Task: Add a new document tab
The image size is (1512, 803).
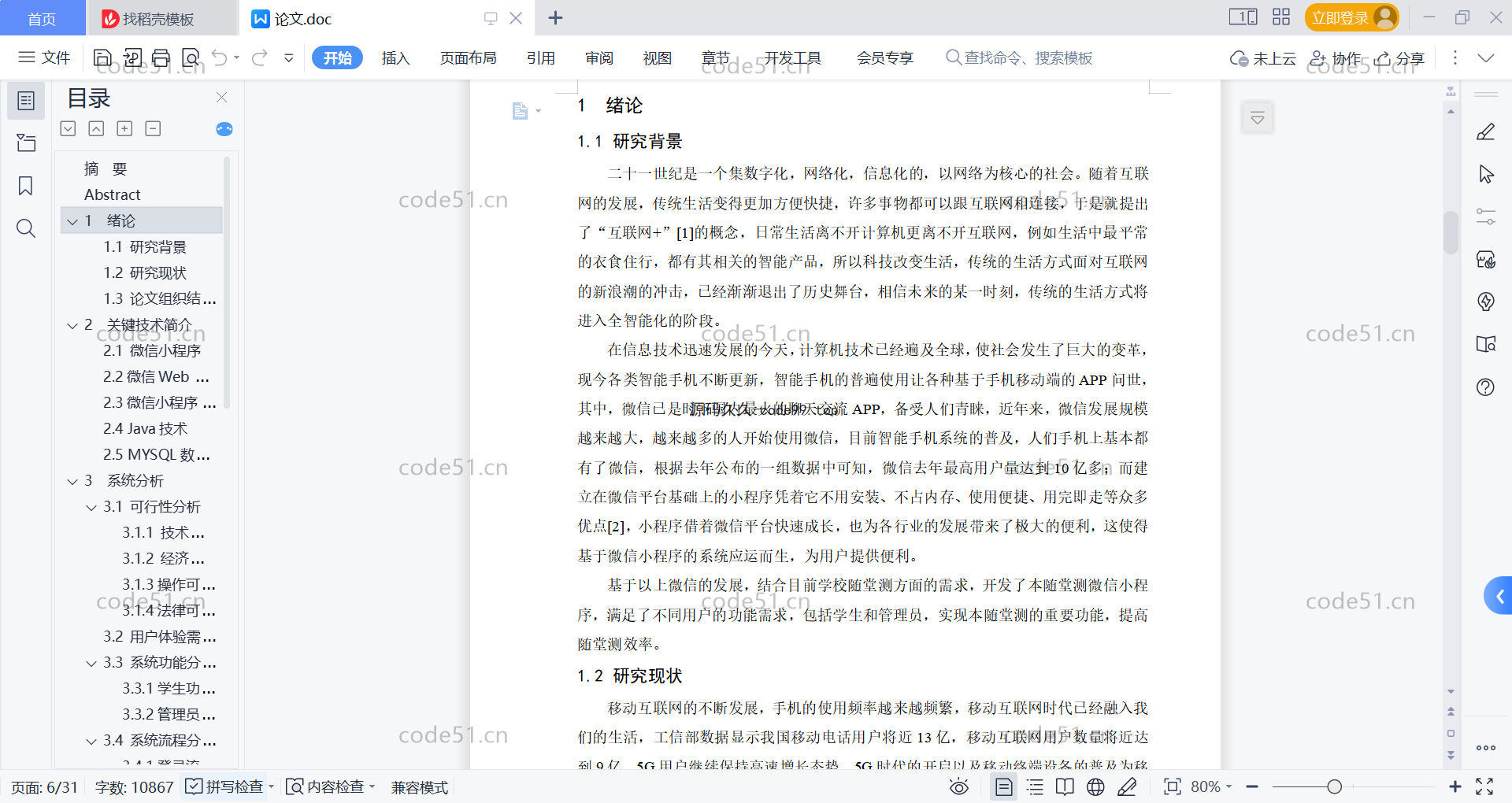Action: pos(555,17)
